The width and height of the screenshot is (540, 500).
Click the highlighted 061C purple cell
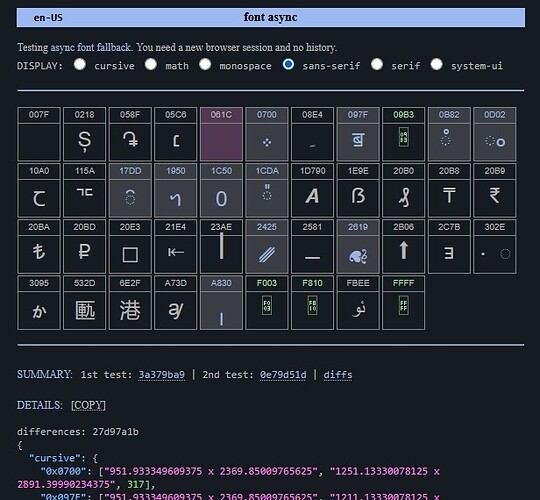pos(221,134)
